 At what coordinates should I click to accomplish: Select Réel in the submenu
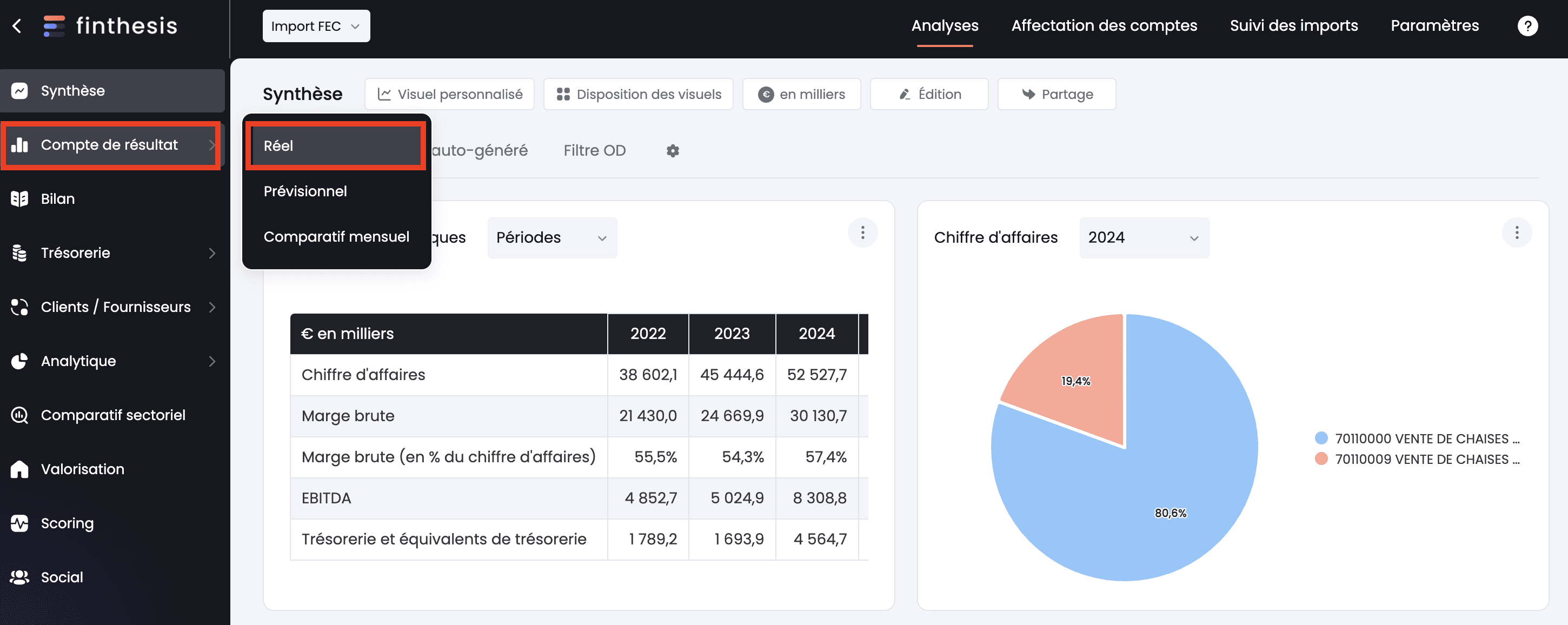(x=336, y=146)
